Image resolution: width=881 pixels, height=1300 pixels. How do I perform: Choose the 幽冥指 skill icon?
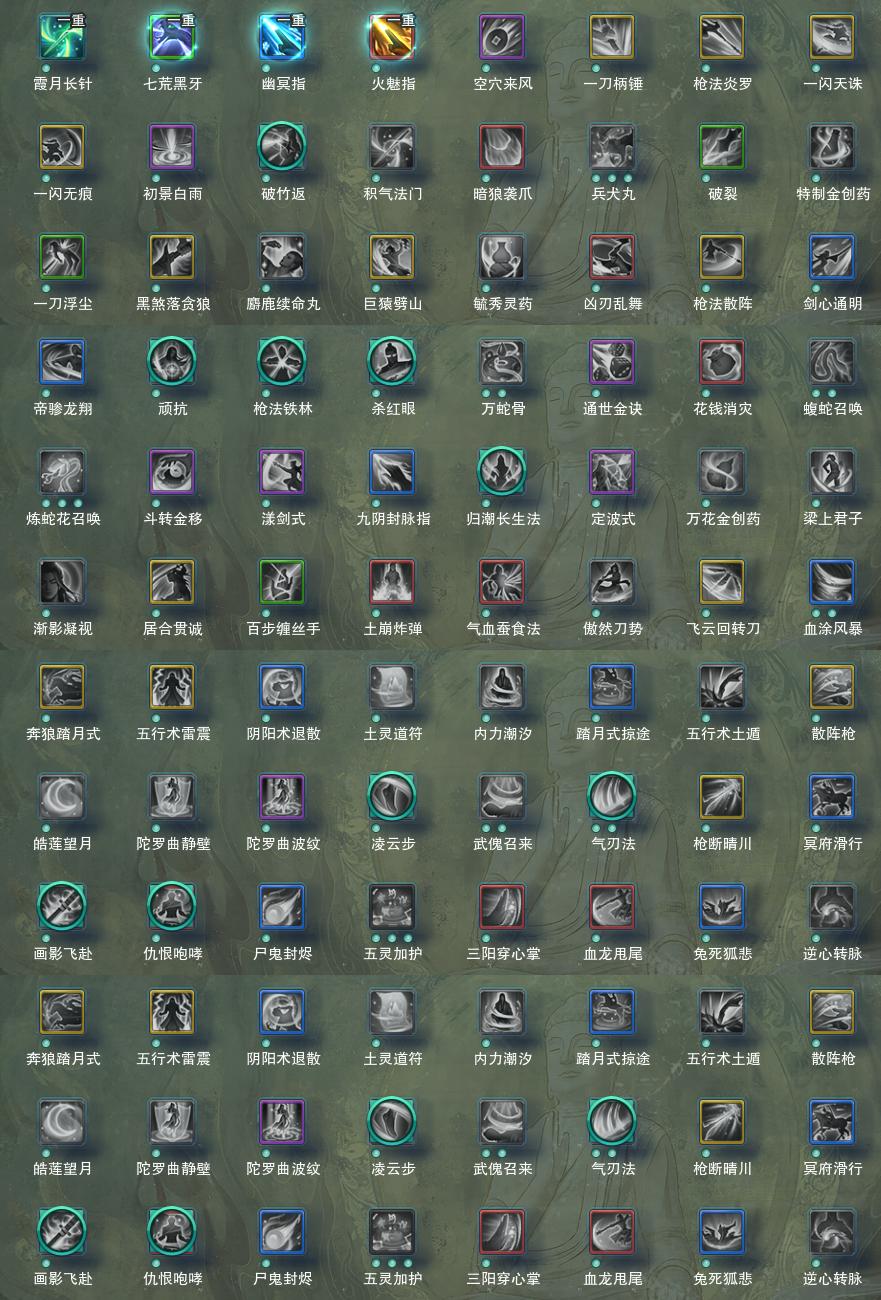click(x=282, y=37)
